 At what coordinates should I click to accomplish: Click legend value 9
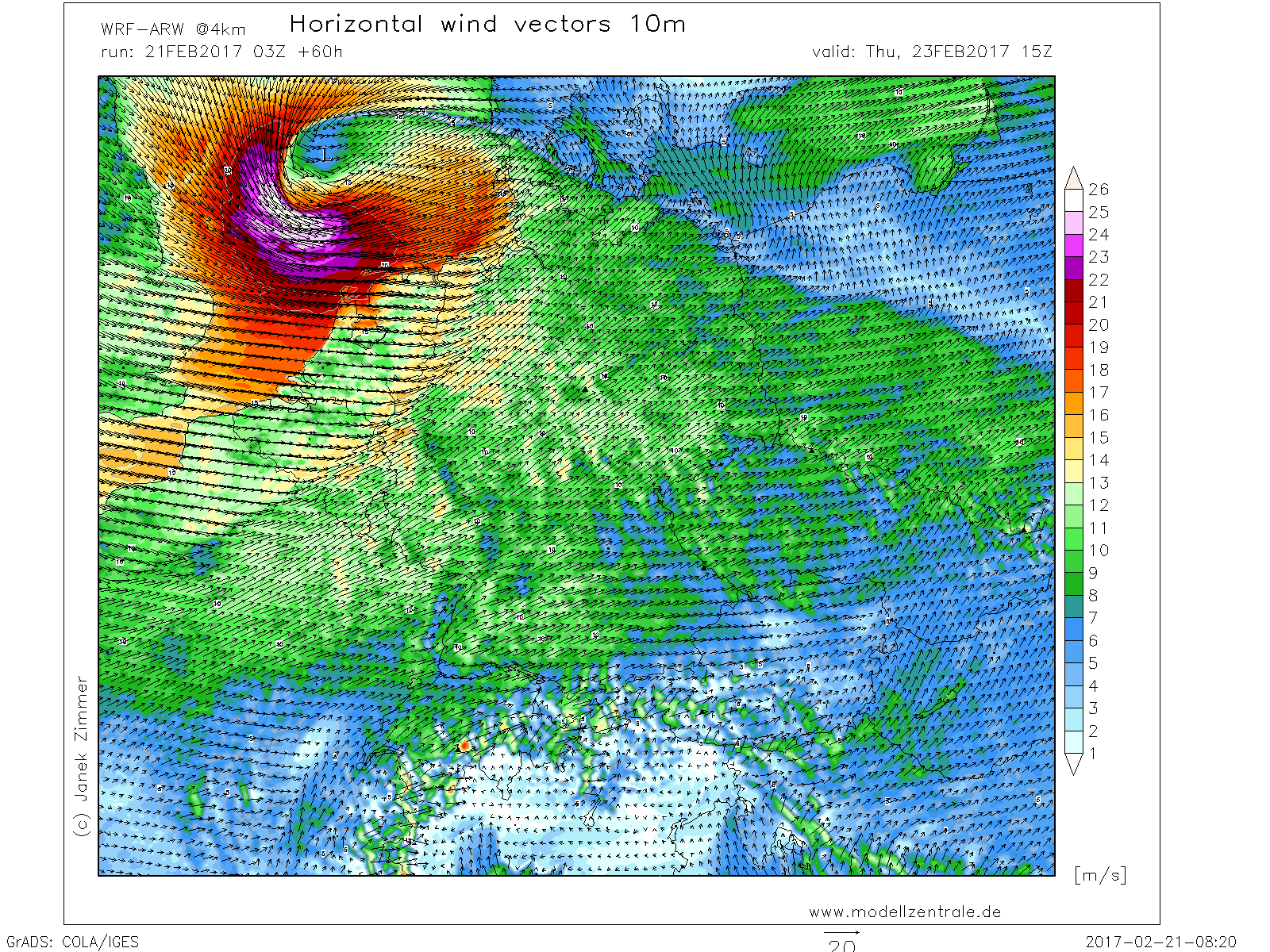coord(1093,573)
